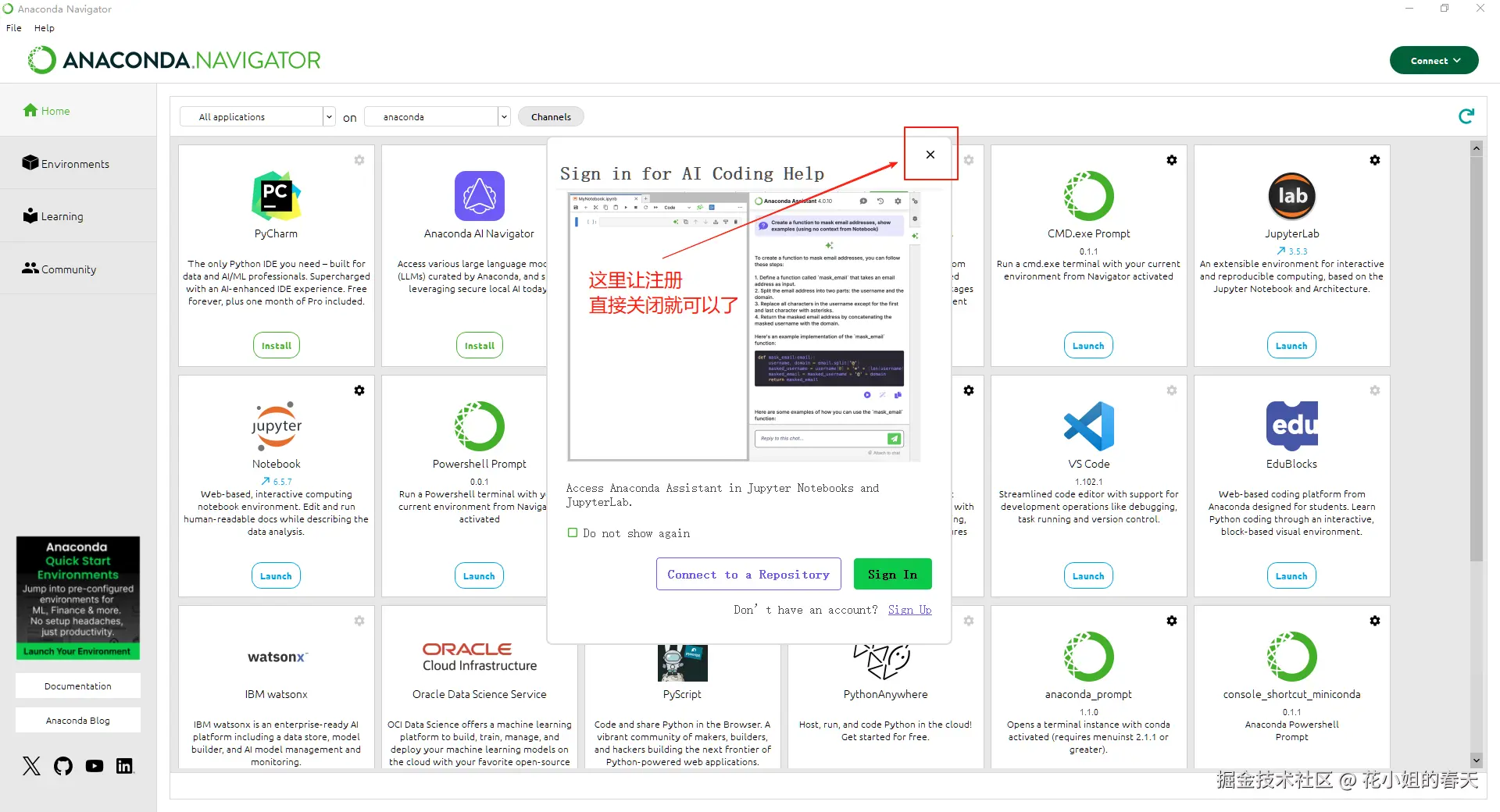The image size is (1500, 812).
Task: Click the Sign In button
Action: 893,574
